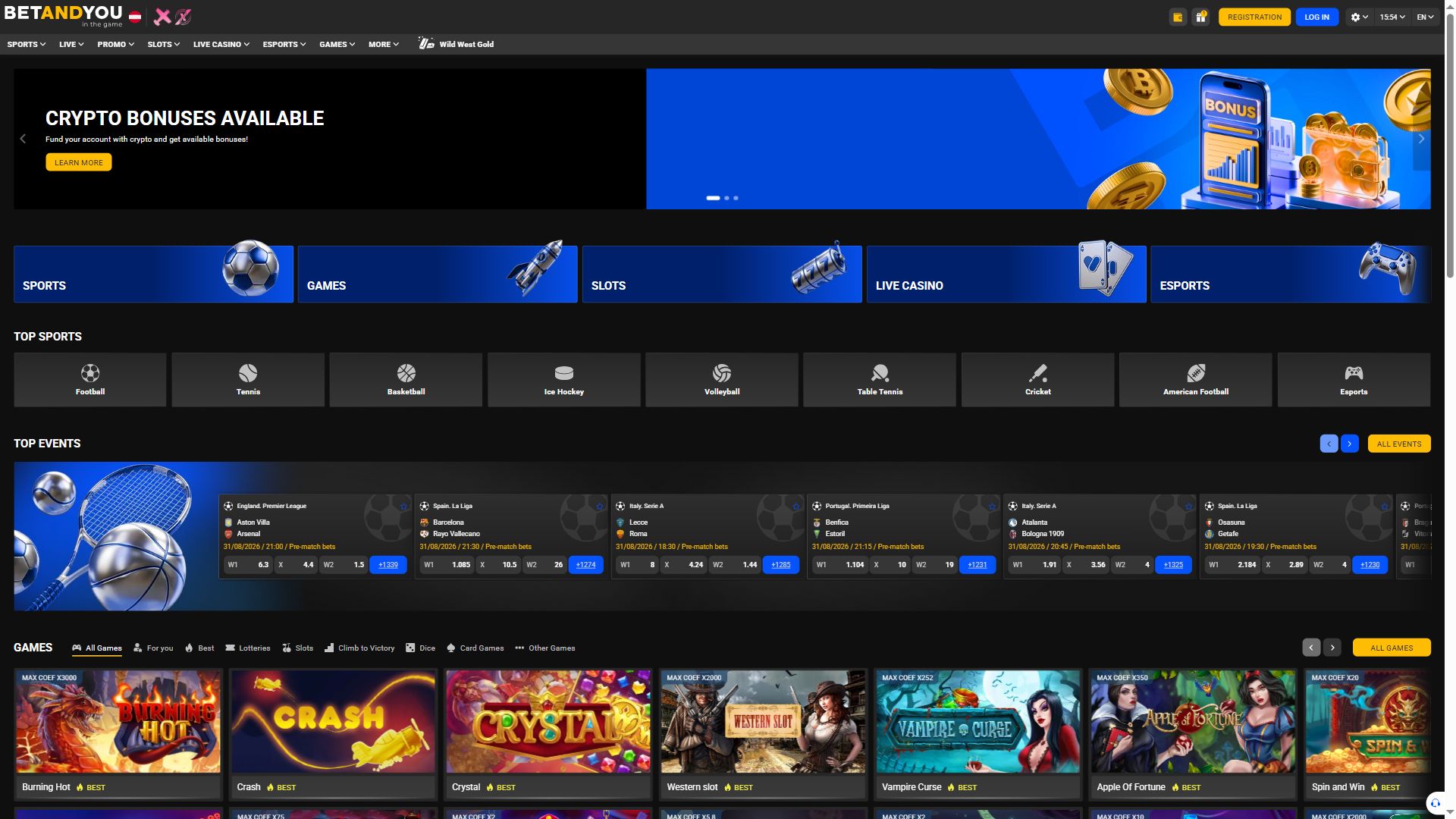Favorite the Benfica vs Estoril match
Screen dimensions: 1456x819
pos(992,507)
